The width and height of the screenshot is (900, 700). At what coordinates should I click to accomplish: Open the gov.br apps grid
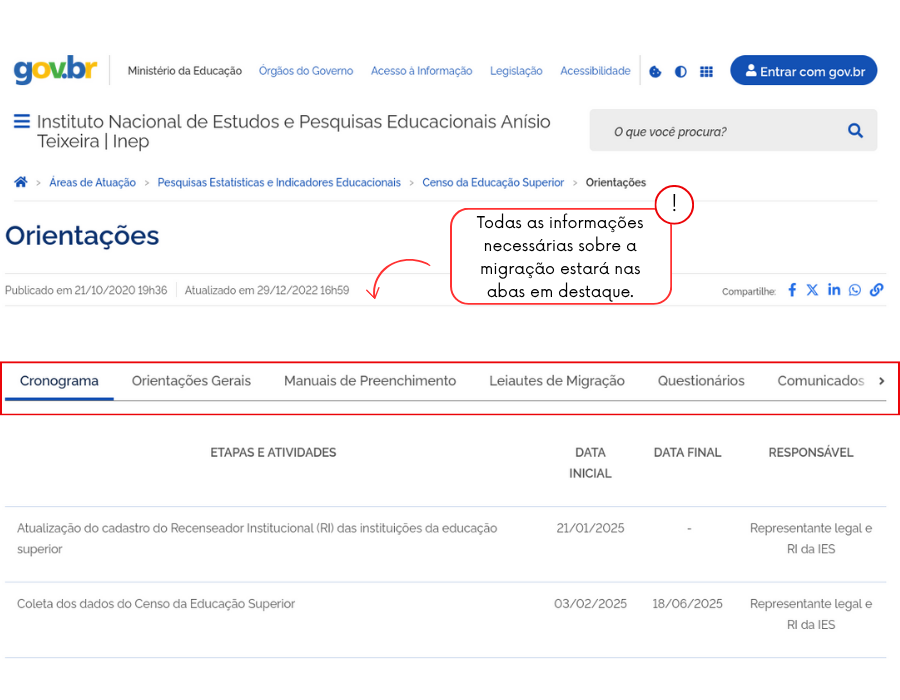(x=706, y=72)
